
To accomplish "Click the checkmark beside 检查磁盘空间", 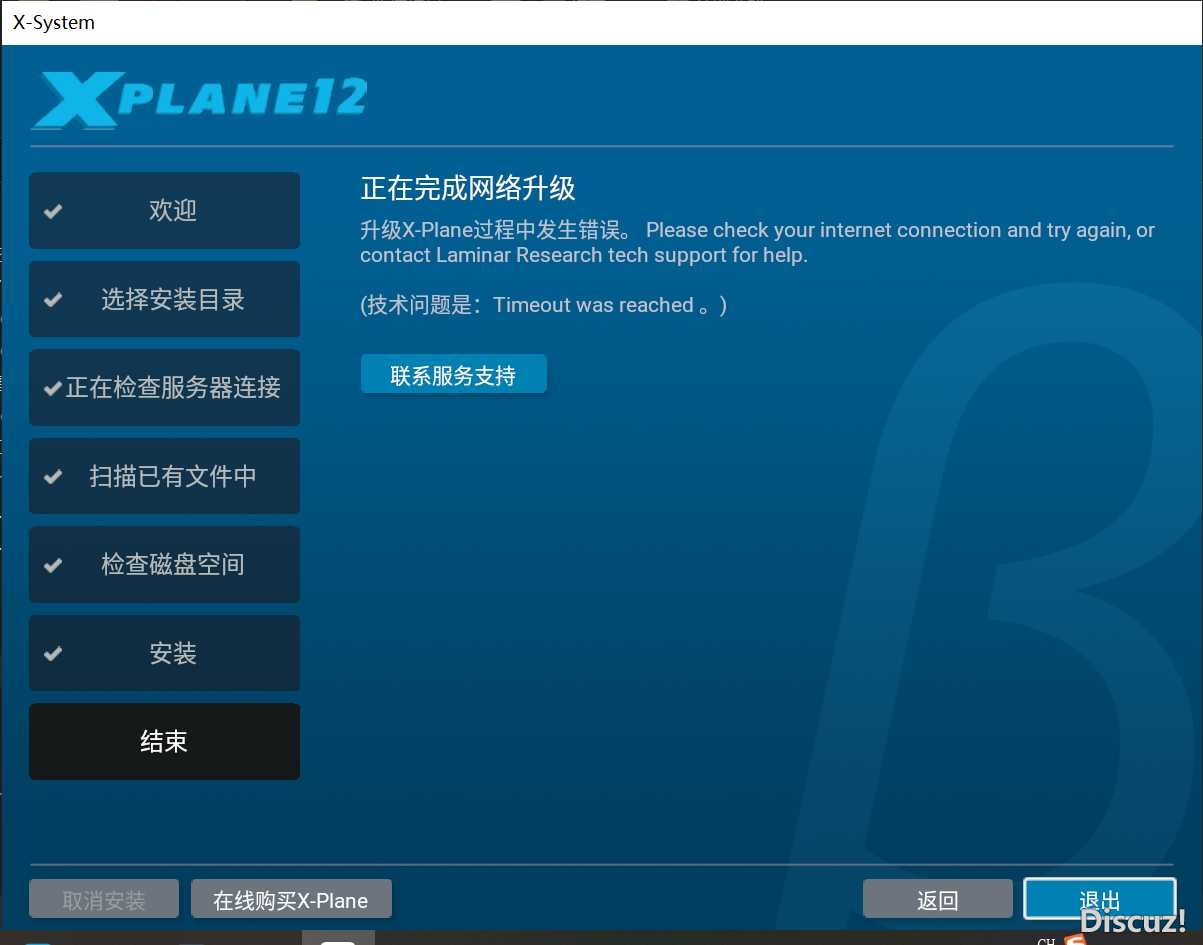I will [53, 565].
